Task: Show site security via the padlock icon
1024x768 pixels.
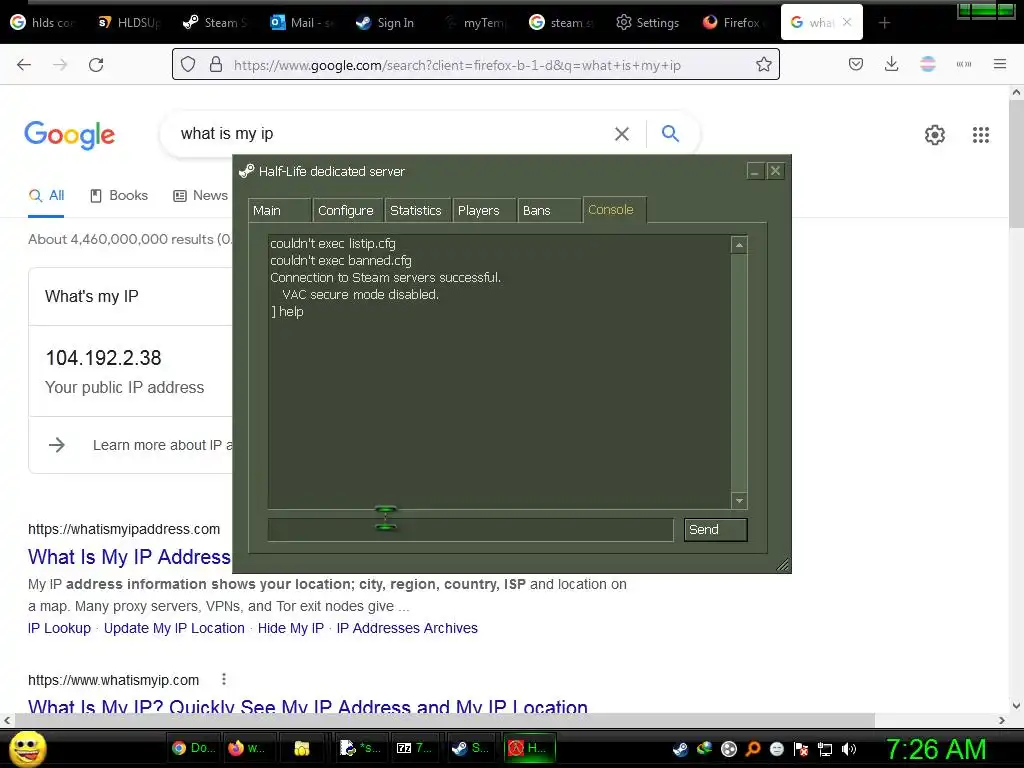Action: tap(216, 64)
